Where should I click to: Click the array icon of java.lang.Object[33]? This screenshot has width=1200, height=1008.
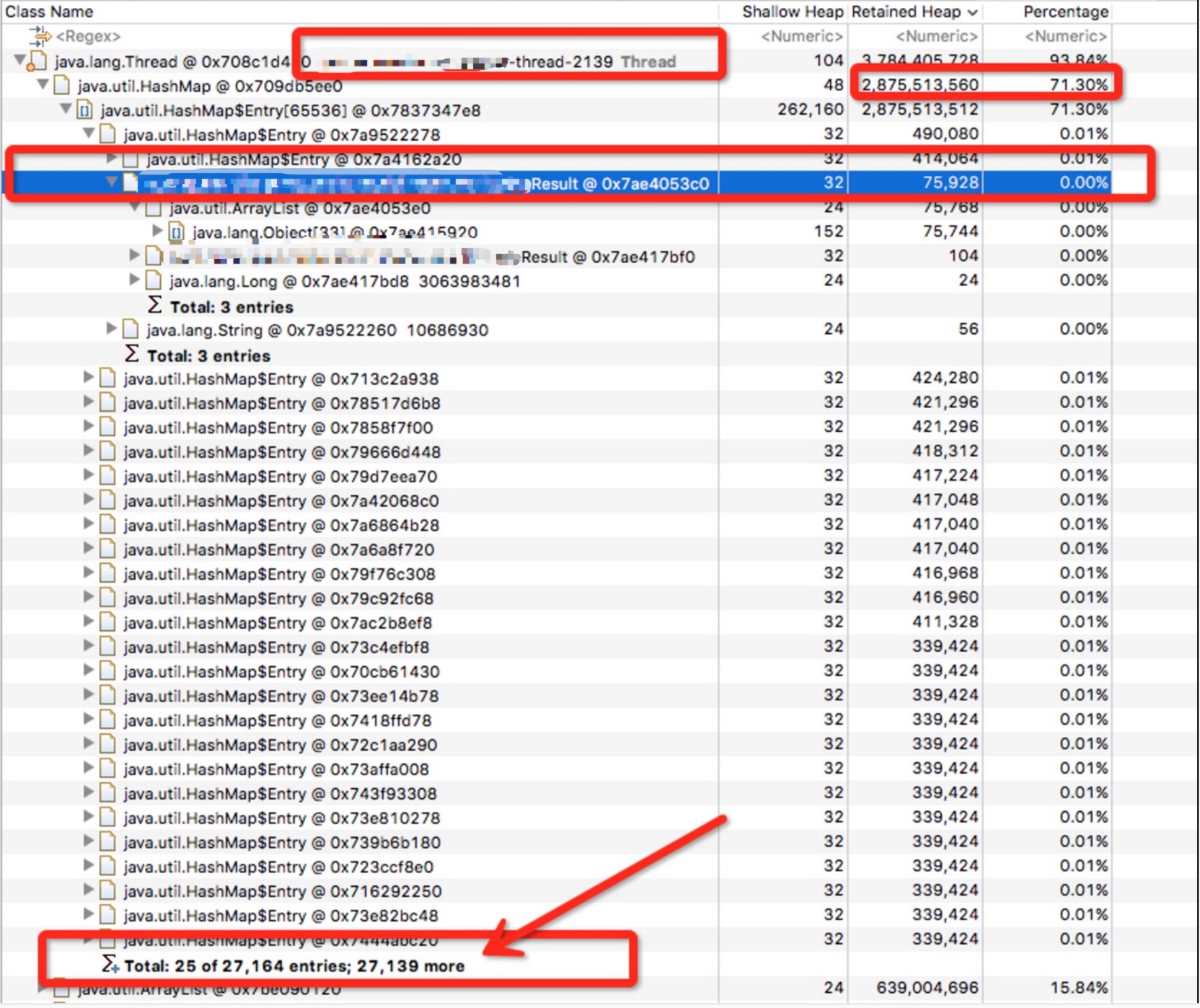pyautogui.click(x=177, y=232)
